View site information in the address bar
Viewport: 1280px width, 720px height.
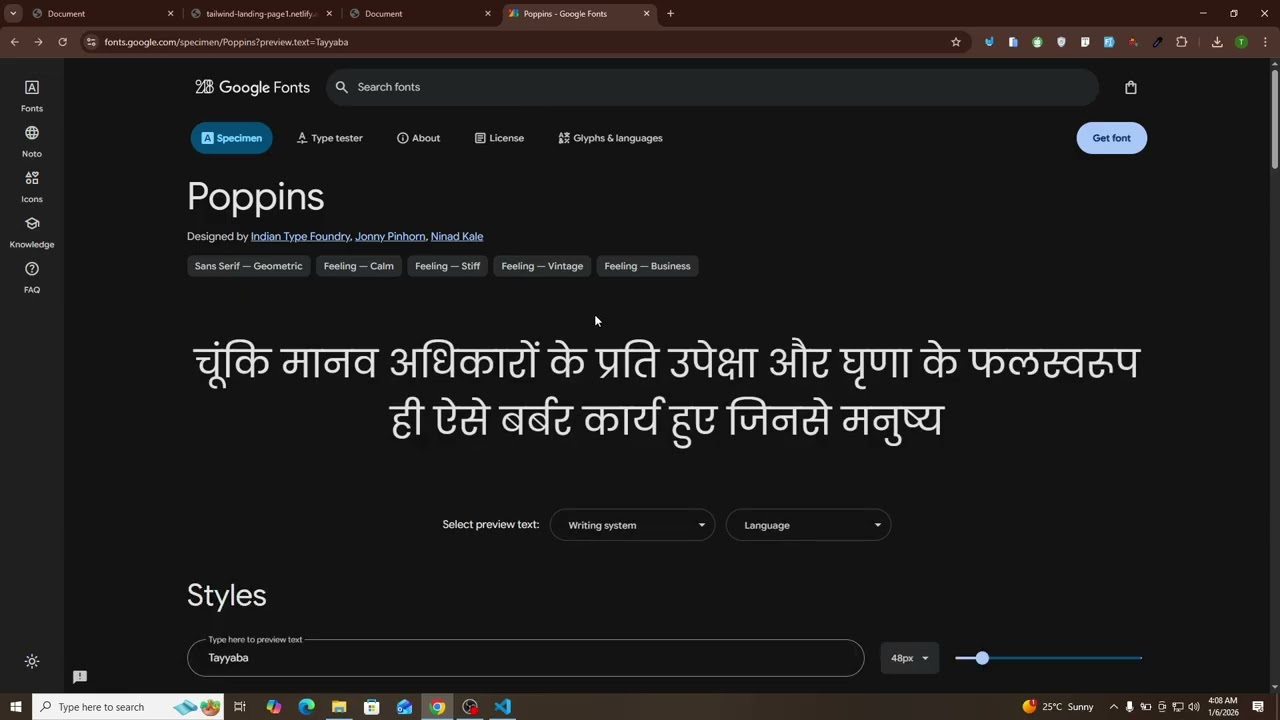[91, 42]
